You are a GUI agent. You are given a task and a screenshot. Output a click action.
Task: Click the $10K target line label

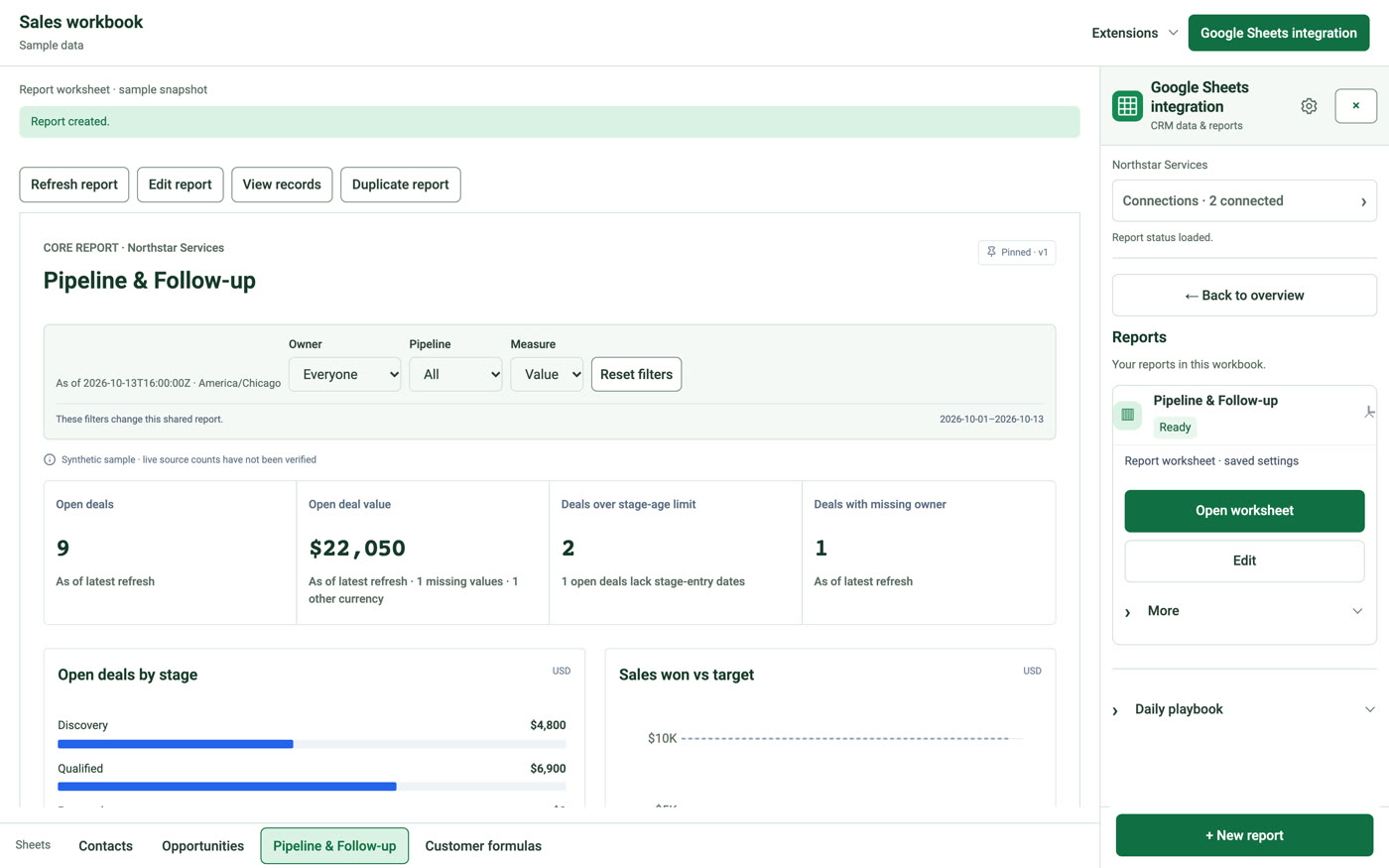coord(662,738)
